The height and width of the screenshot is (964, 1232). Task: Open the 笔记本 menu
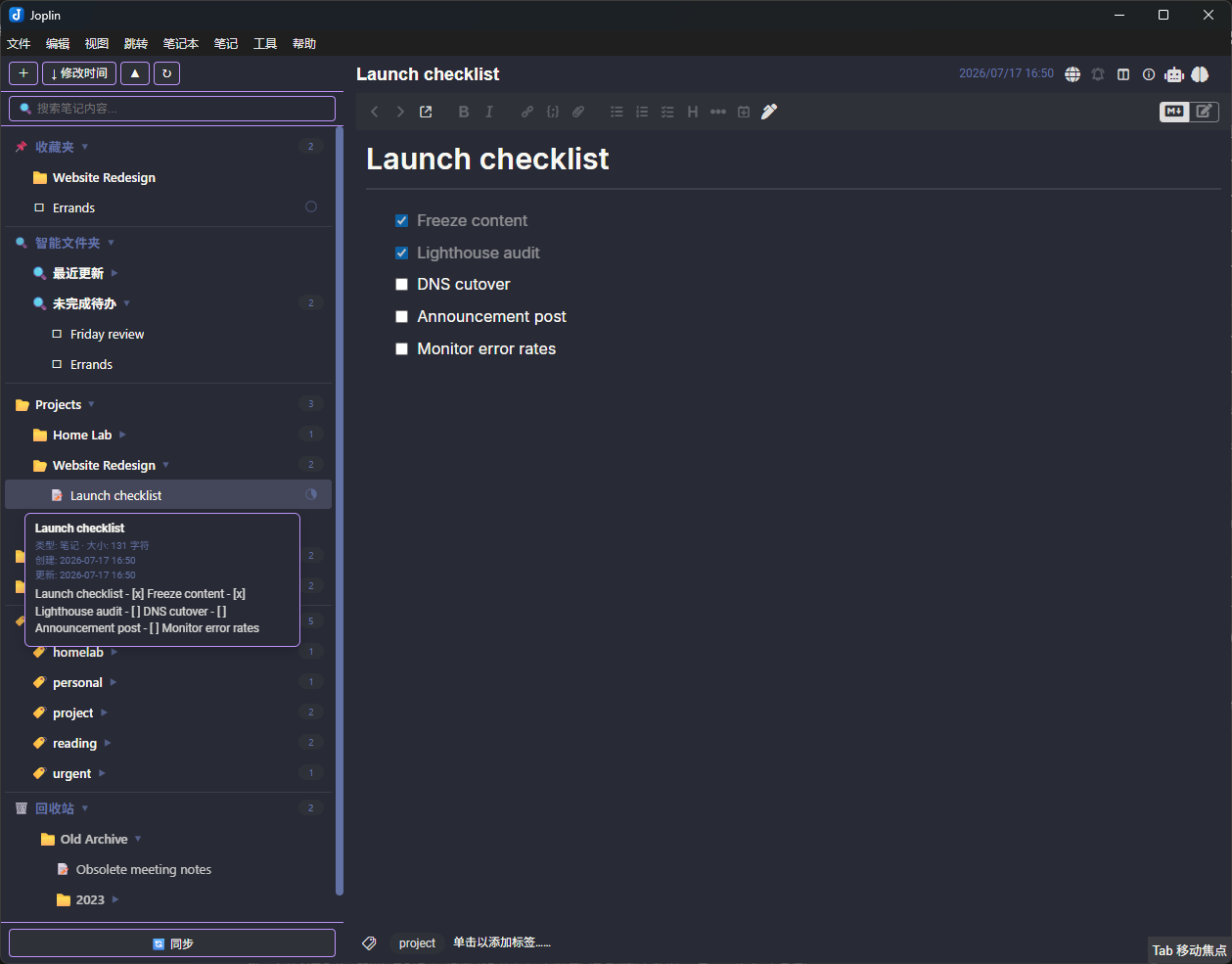click(181, 44)
